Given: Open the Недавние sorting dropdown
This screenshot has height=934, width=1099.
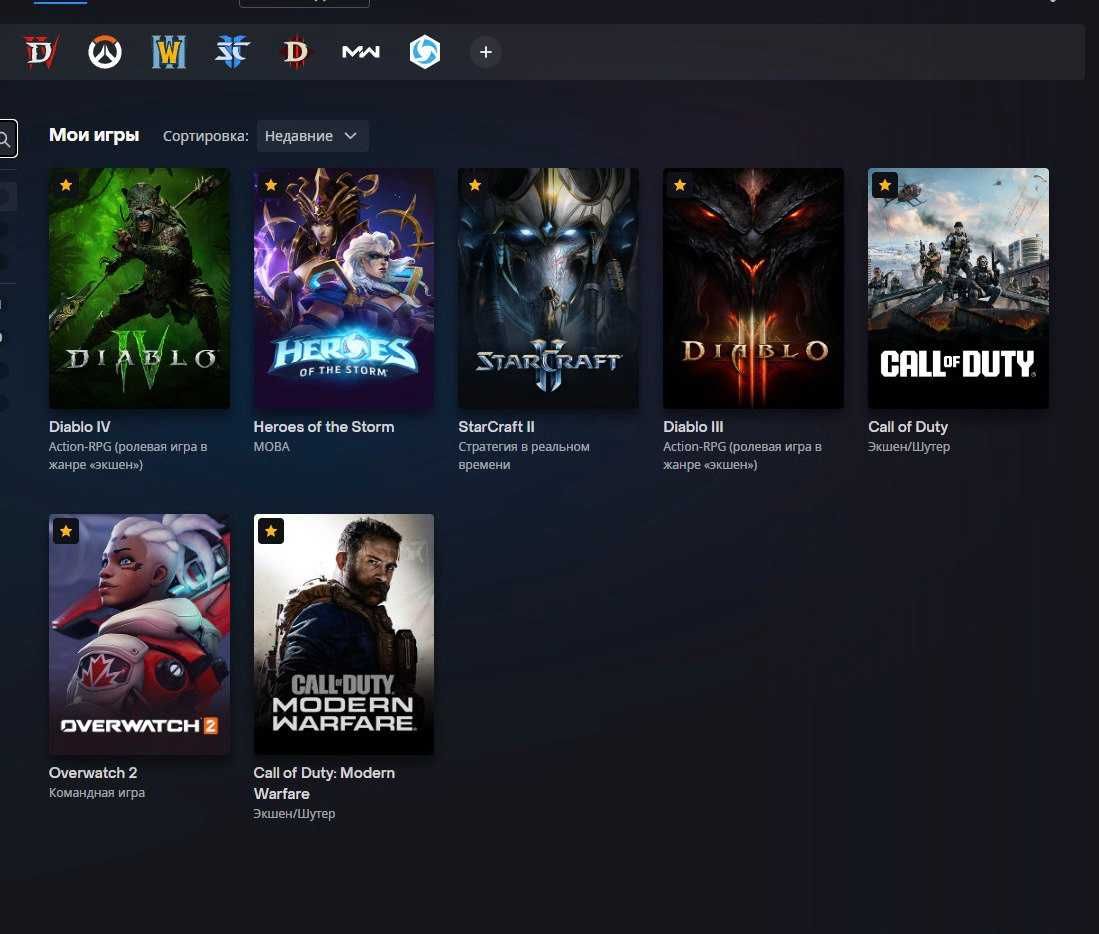Looking at the screenshot, I should click(x=313, y=136).
